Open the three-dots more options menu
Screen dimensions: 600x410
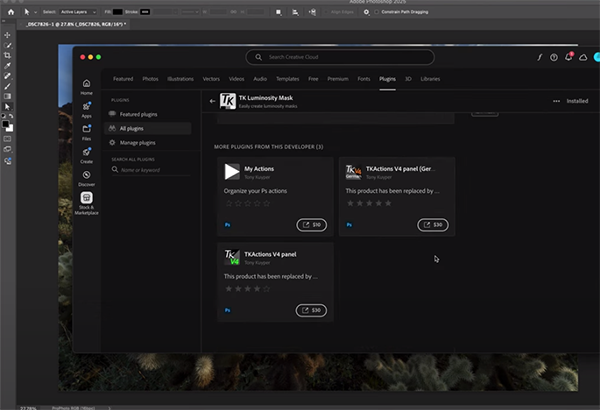[x=556, y=101]
